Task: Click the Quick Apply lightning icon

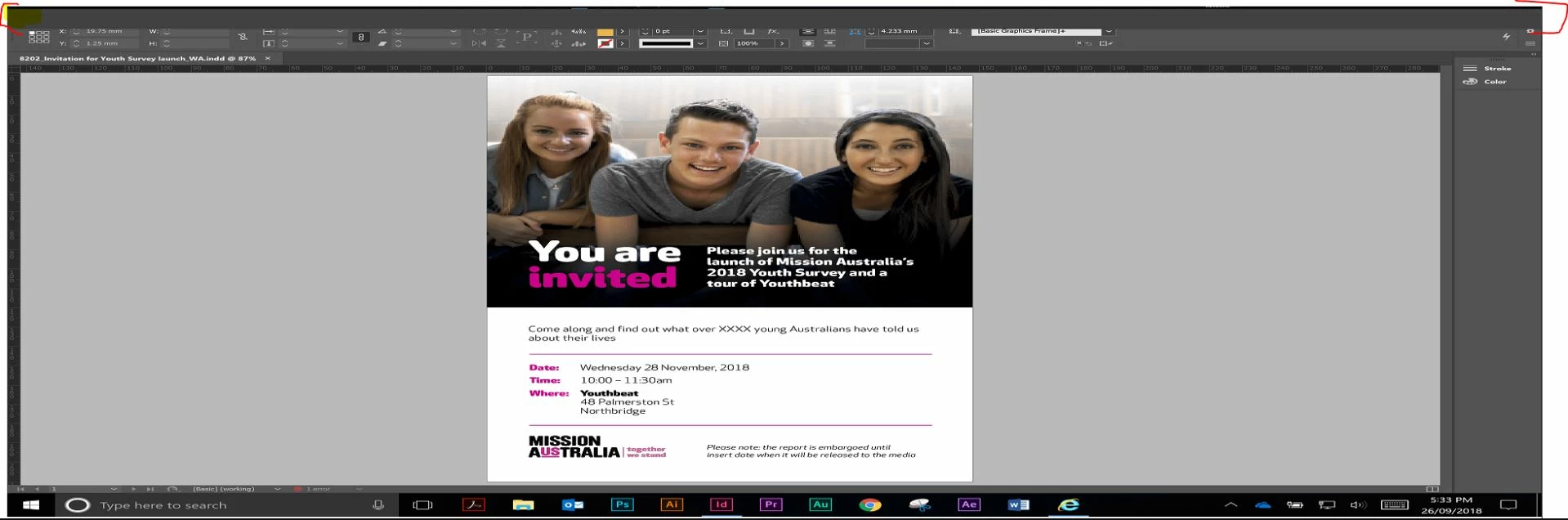Action: click(x=1506, y=36)
